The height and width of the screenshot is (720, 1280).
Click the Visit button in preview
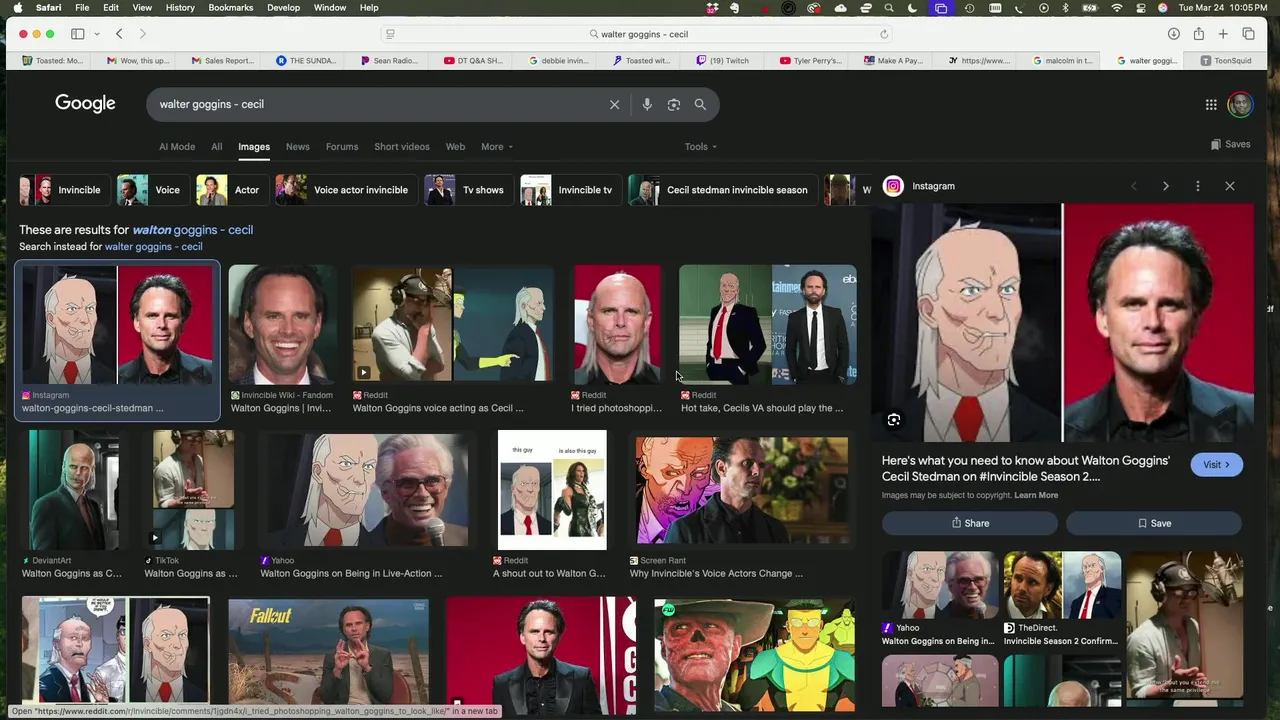click(x=1216, y=465)
